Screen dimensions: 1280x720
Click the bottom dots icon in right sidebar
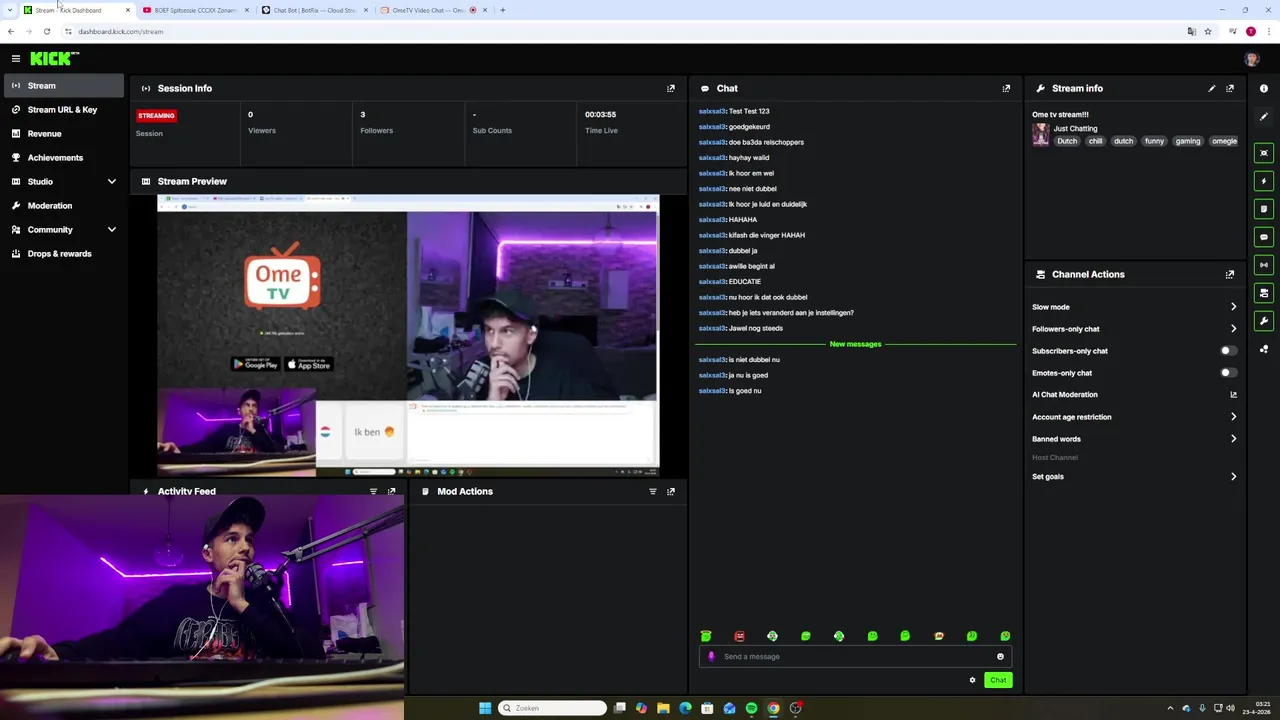tap(1264, 349)
